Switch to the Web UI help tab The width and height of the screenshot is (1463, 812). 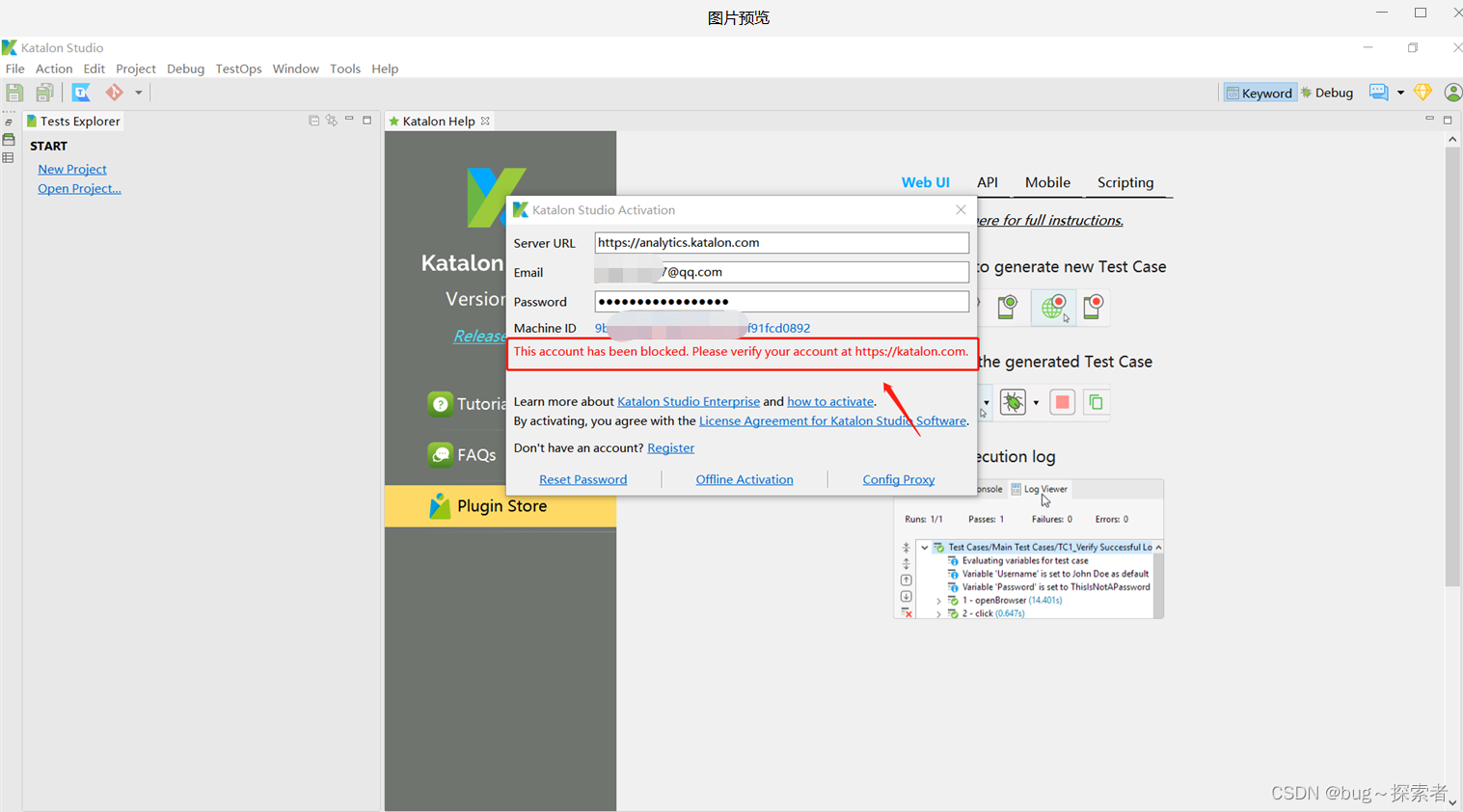click(x=926, y=182)
